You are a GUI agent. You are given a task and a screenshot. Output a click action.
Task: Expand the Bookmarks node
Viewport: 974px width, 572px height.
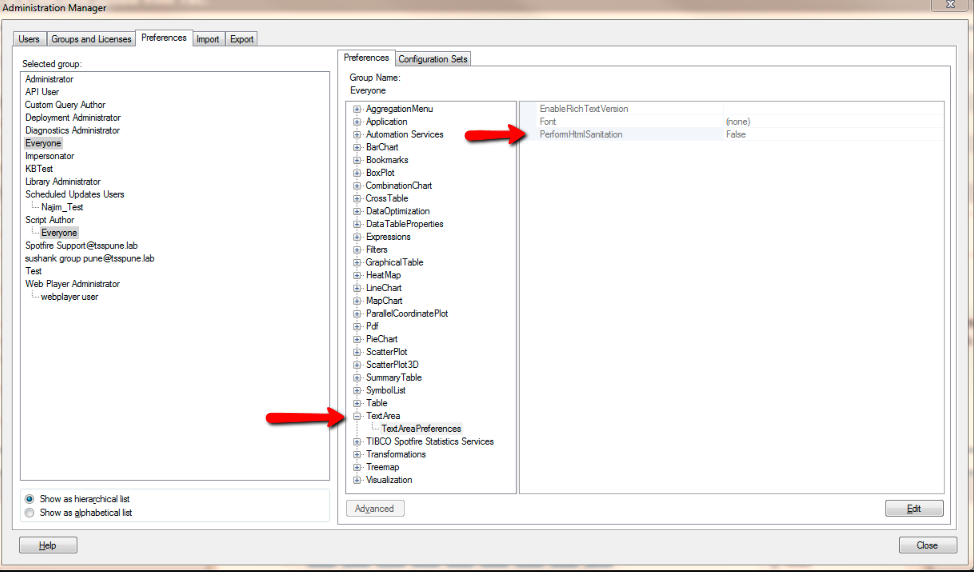coord(357,160)
